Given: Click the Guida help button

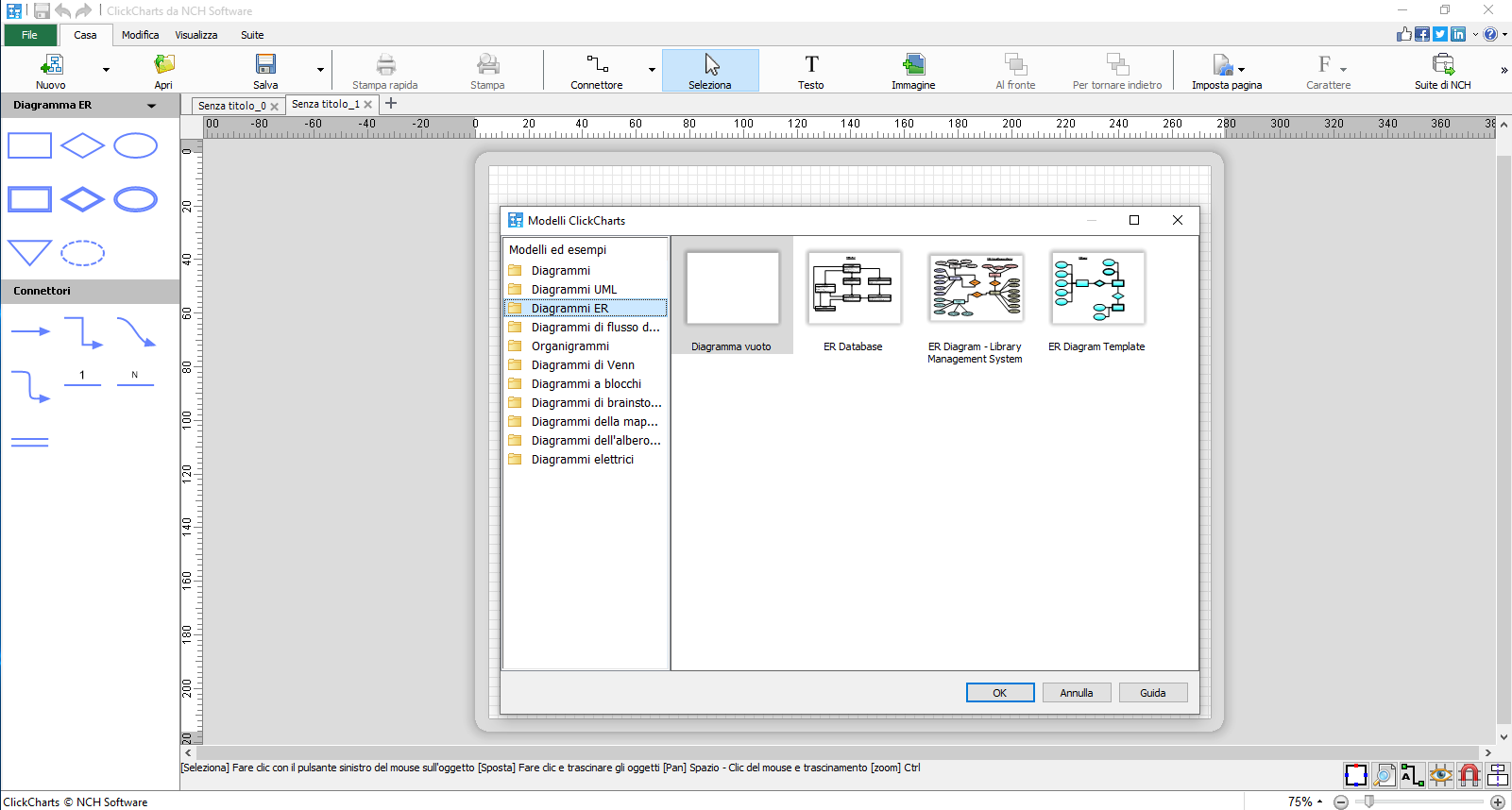Looking at the screenshot, I should 1153,693.
